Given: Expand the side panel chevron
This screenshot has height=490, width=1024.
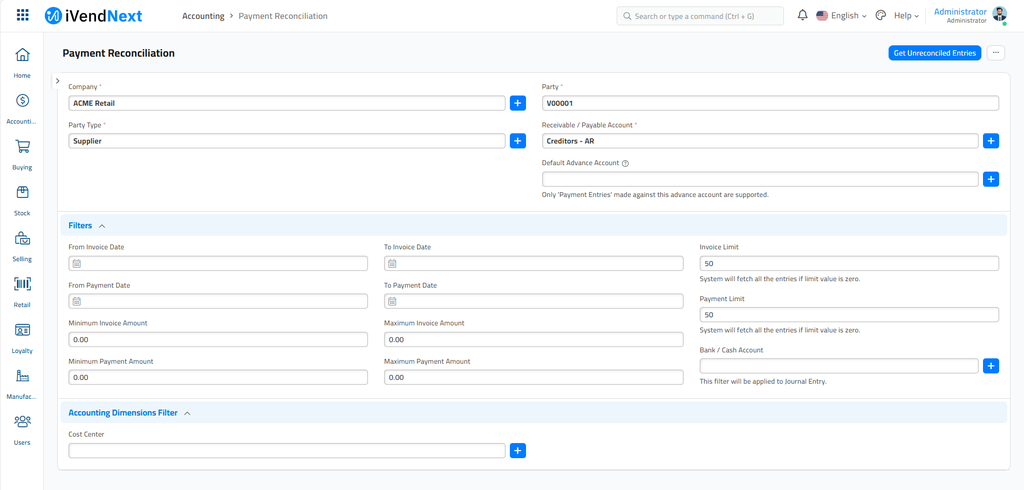Looking at the screenshot, I should [x=57, y=81].
